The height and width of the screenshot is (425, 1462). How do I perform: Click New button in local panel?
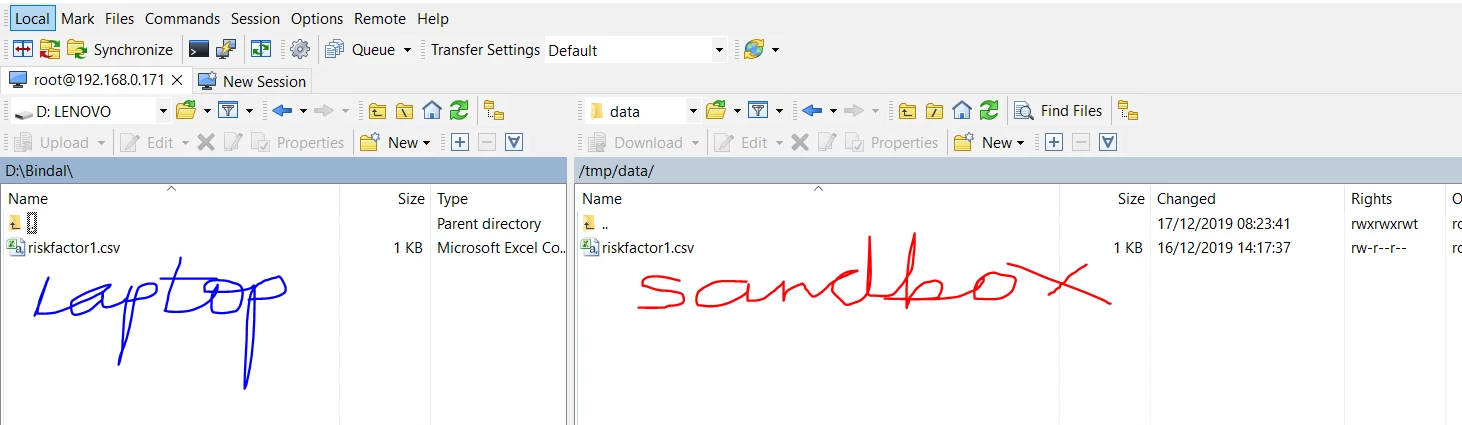coord(395,142)
